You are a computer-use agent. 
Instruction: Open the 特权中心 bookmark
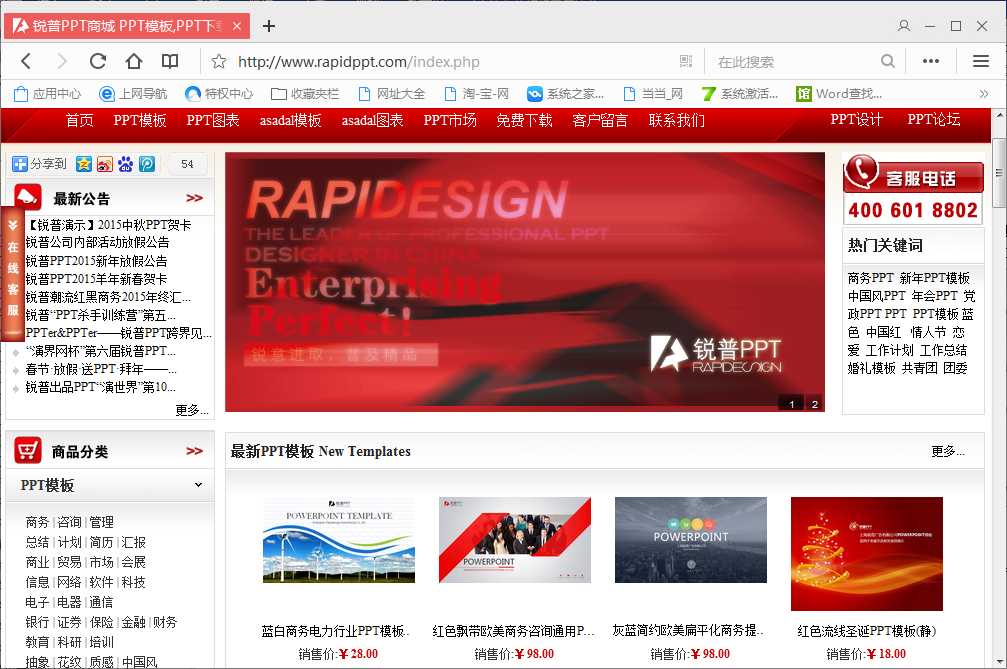click(219, 94)
